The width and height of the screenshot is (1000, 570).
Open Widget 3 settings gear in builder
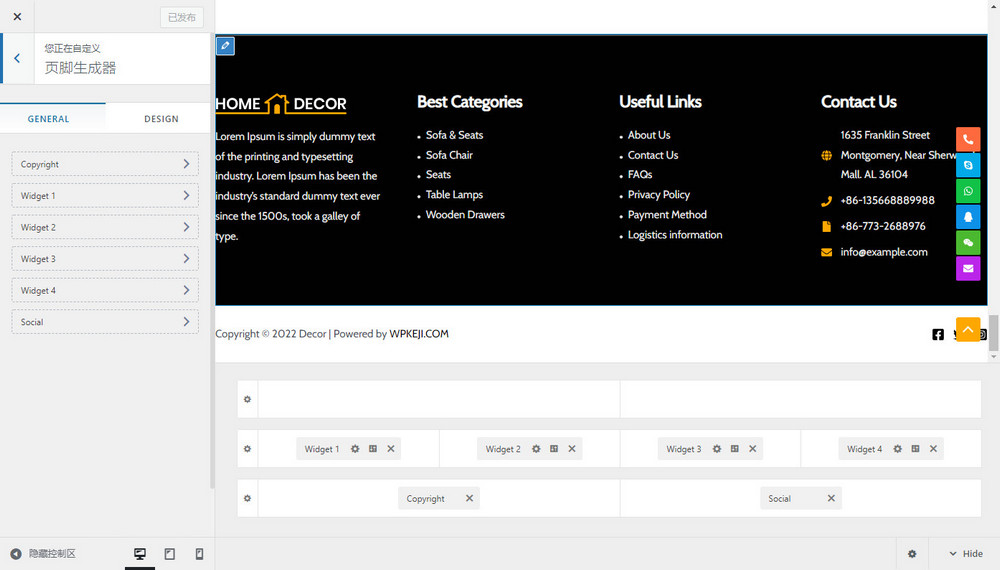(717, 449)
